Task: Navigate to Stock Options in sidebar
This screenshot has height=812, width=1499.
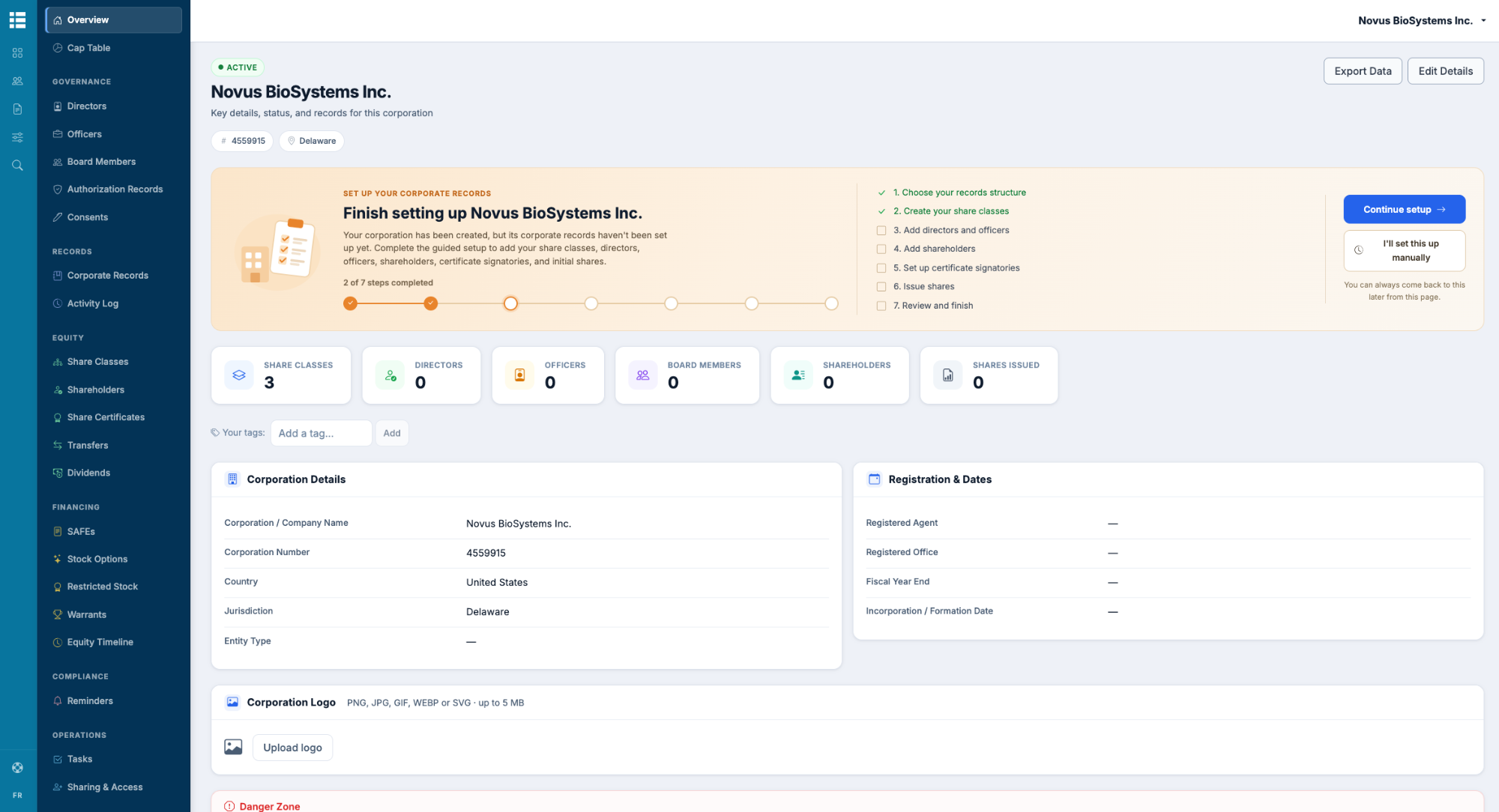Action: click(113, 559)
